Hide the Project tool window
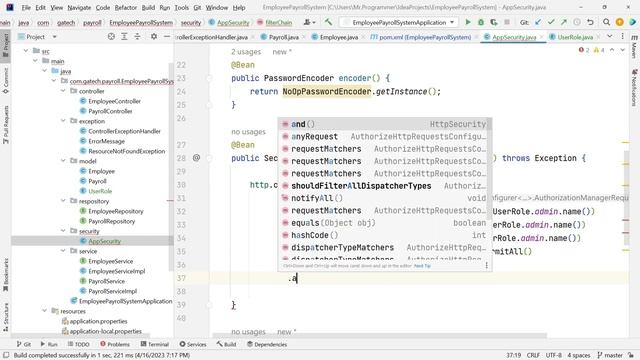The height and width of the screenshot is (360, 640). [167, 36]
